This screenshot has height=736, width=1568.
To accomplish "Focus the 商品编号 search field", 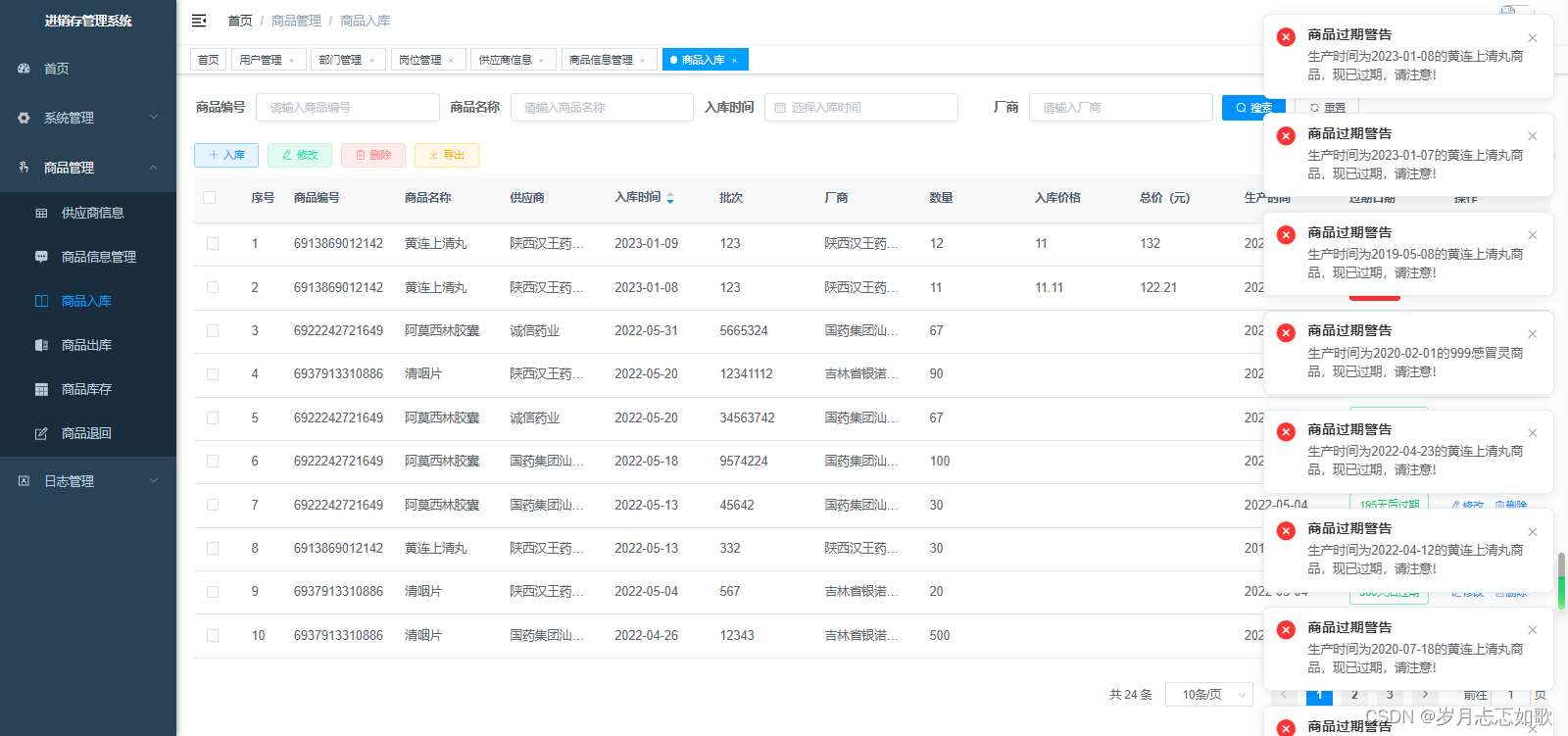I will coord(348,107).
